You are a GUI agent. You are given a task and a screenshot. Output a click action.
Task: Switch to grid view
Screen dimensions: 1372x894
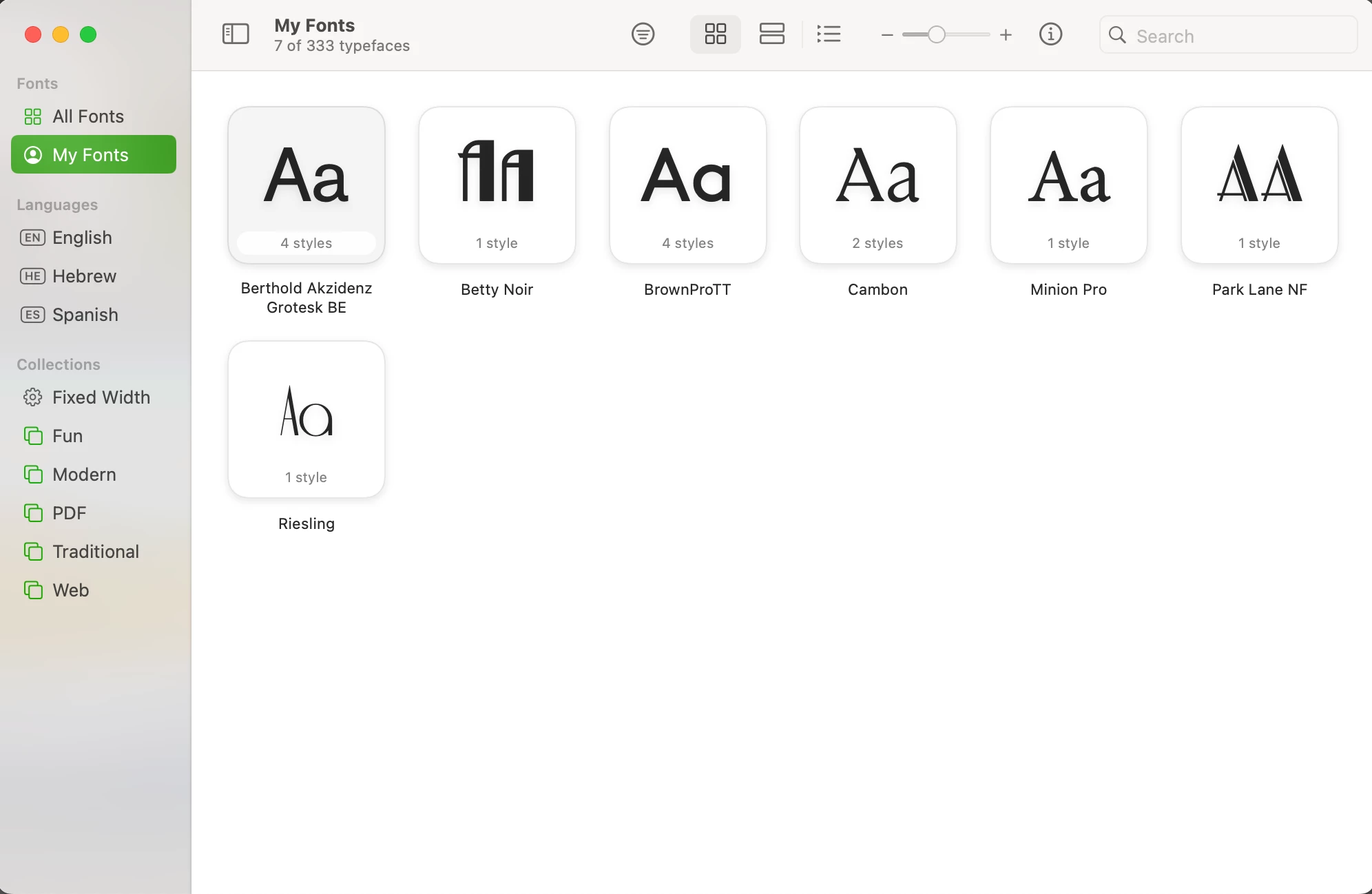(715, 34)
